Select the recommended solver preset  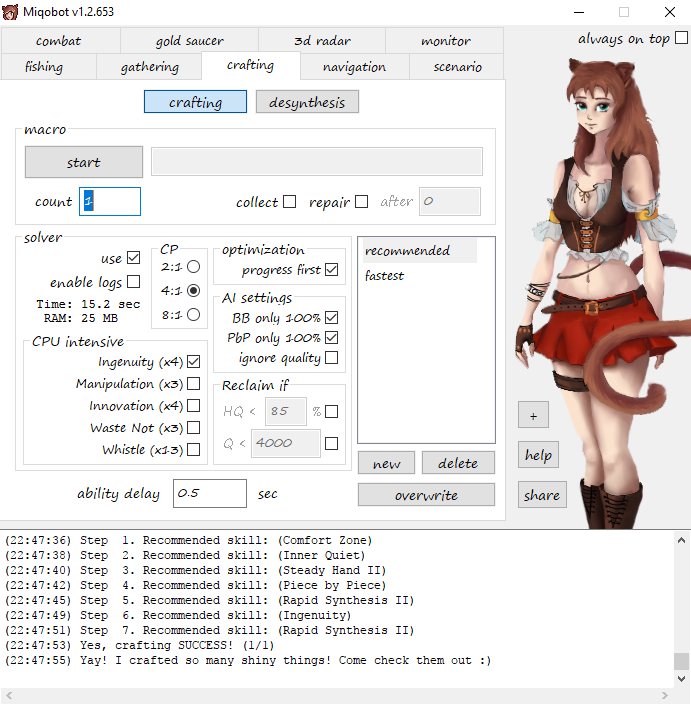420,251
